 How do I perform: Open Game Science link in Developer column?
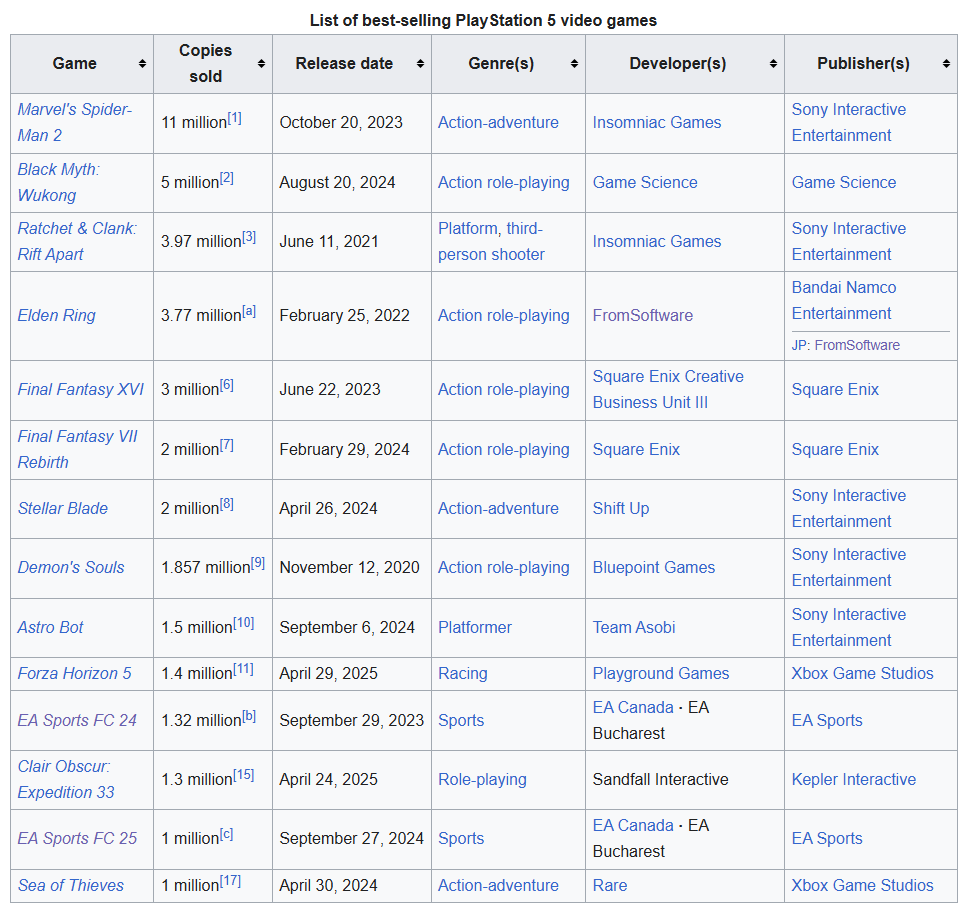(x=645, y=182)
